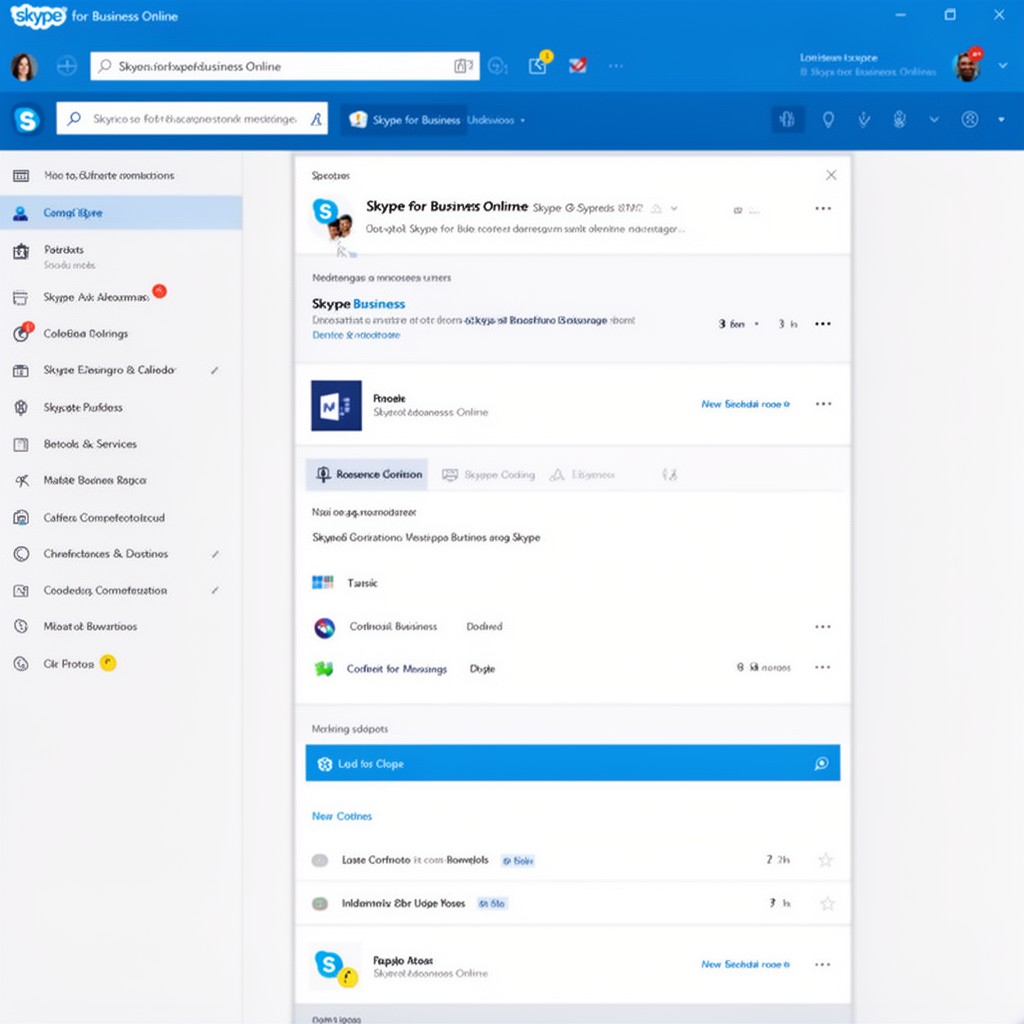Click the Skype S logo in the blue toolbar

27,120
